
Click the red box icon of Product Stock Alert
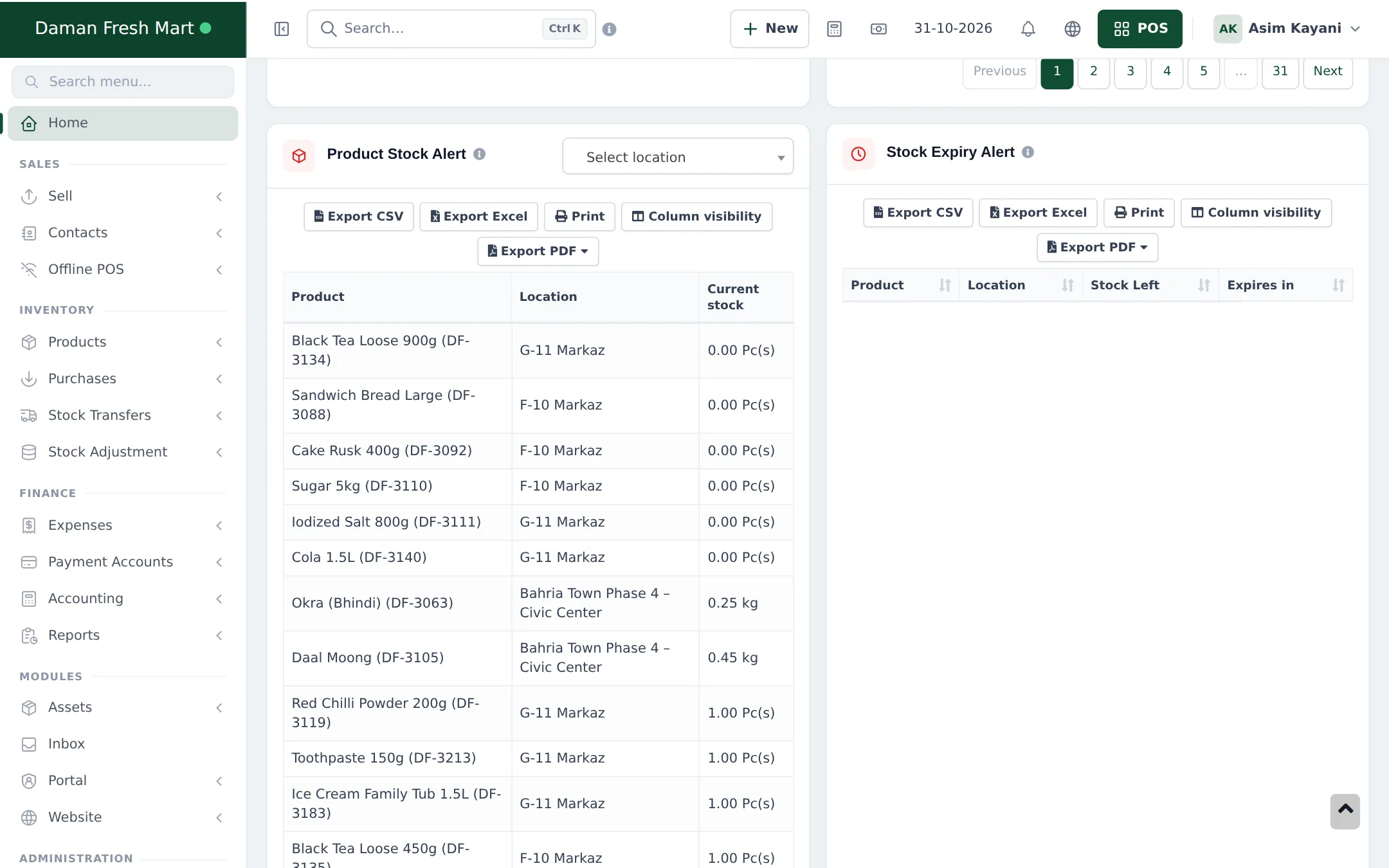coord(299,156)
